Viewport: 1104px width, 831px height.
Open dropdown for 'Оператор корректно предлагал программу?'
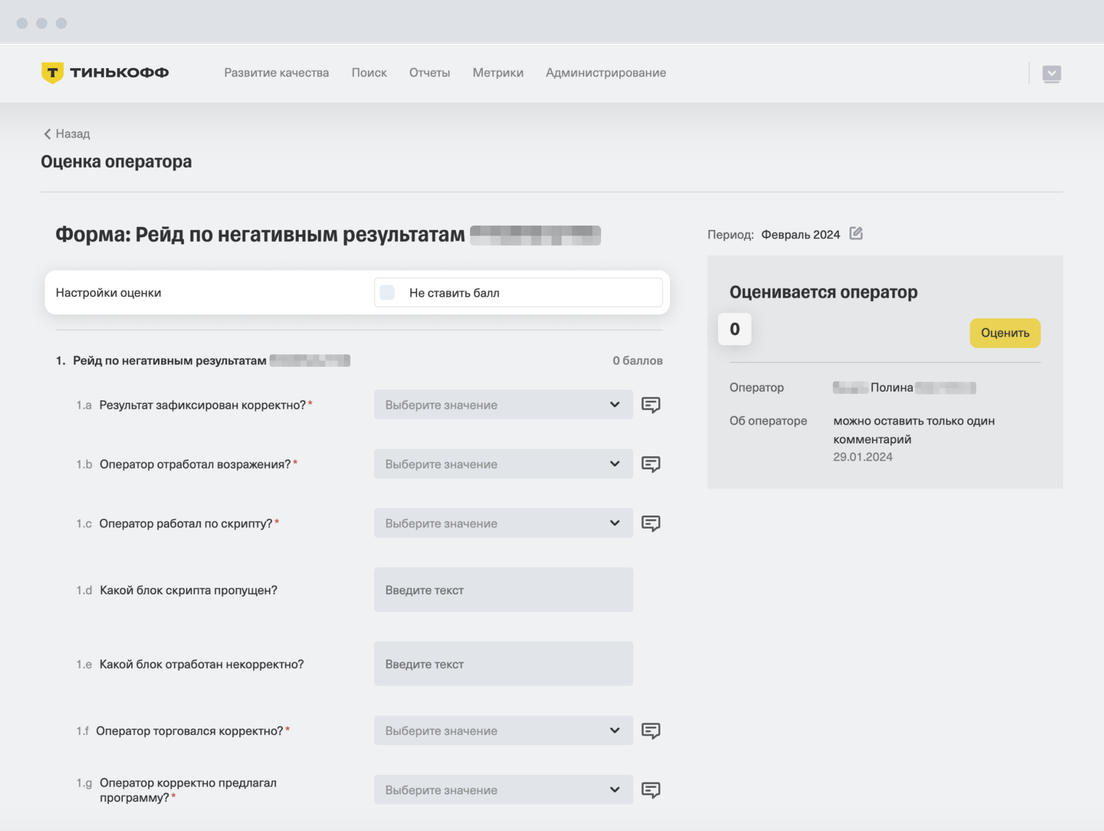(x=503, y=790)
